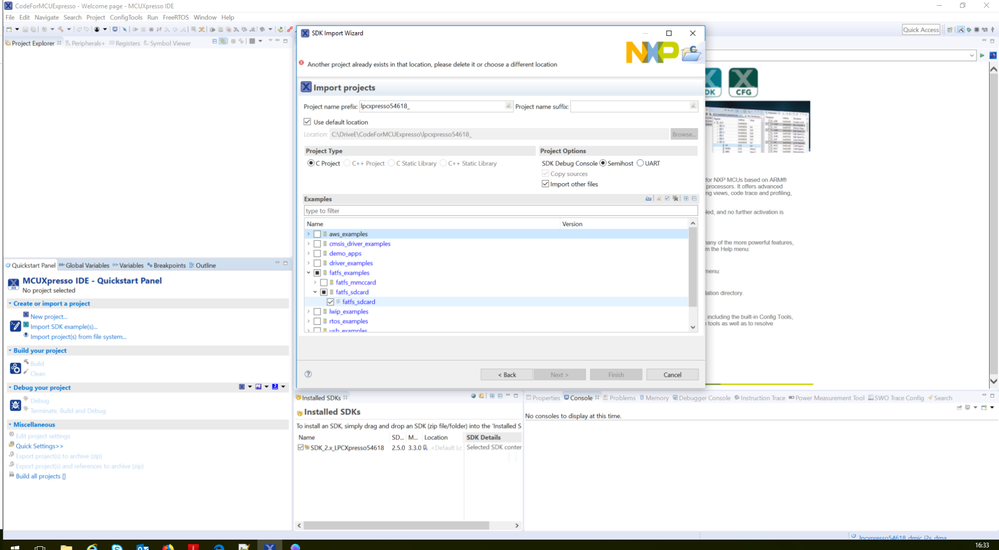The height and width of the screenshot is (550, 999).
Task: Switch to the Breakpoints tab
Action: coord(166,265)
